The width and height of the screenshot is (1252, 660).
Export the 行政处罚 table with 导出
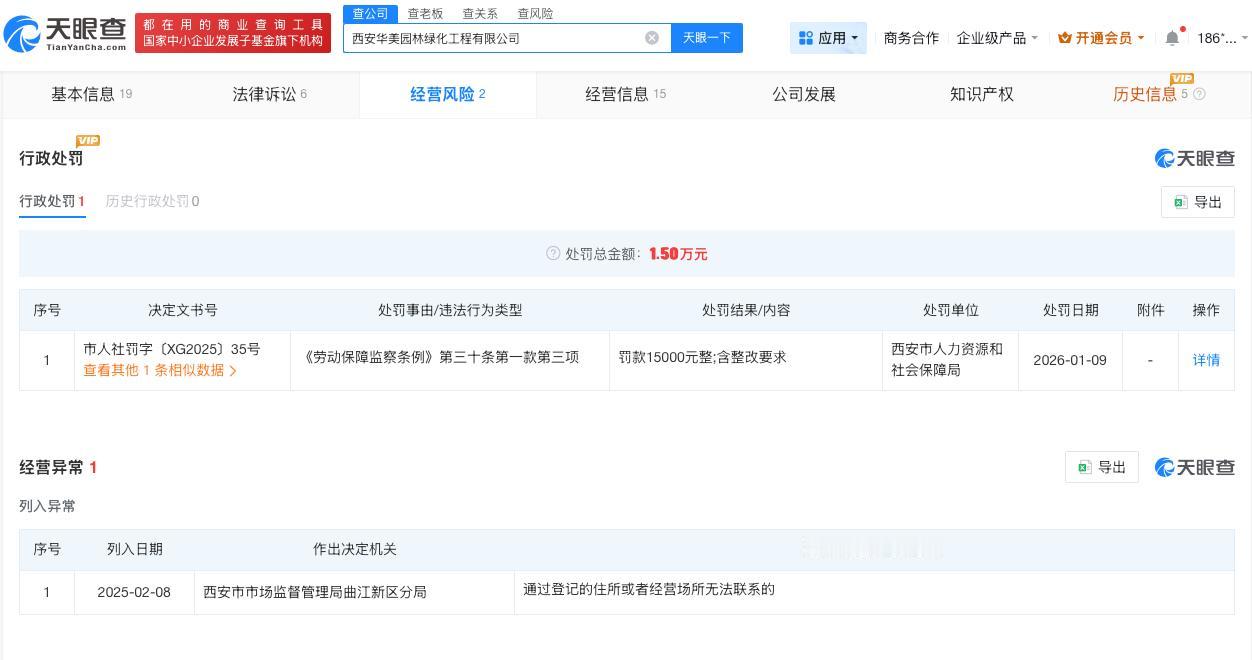1197,202
